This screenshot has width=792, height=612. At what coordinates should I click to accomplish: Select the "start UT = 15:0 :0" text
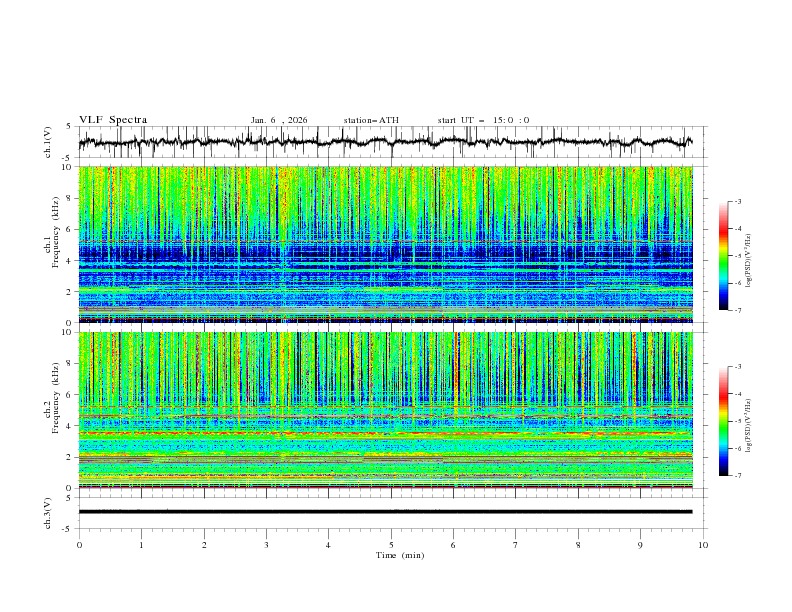coord(483,120)
